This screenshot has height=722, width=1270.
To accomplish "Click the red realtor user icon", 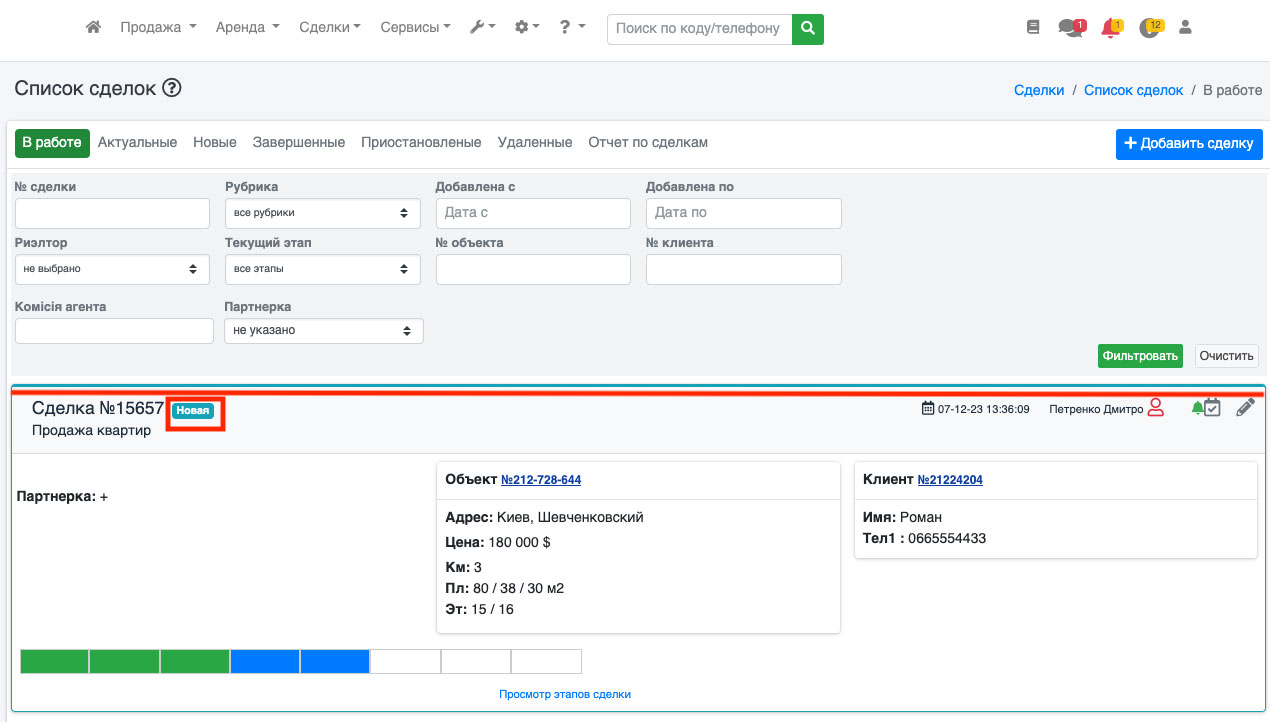I will click(1156, 408).
